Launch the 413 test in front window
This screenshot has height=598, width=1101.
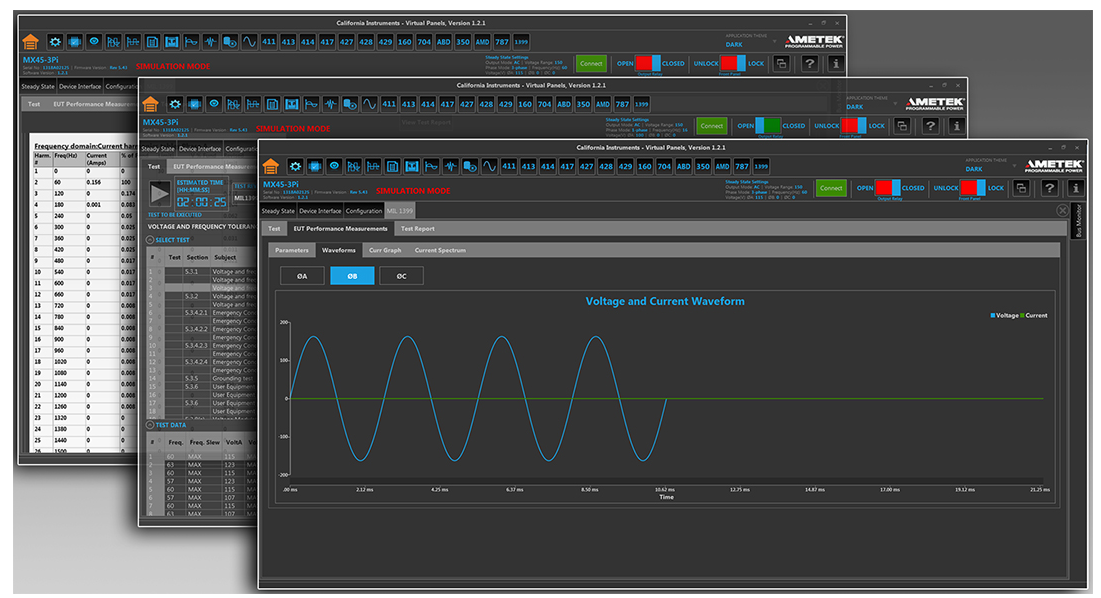pos(528,166)
